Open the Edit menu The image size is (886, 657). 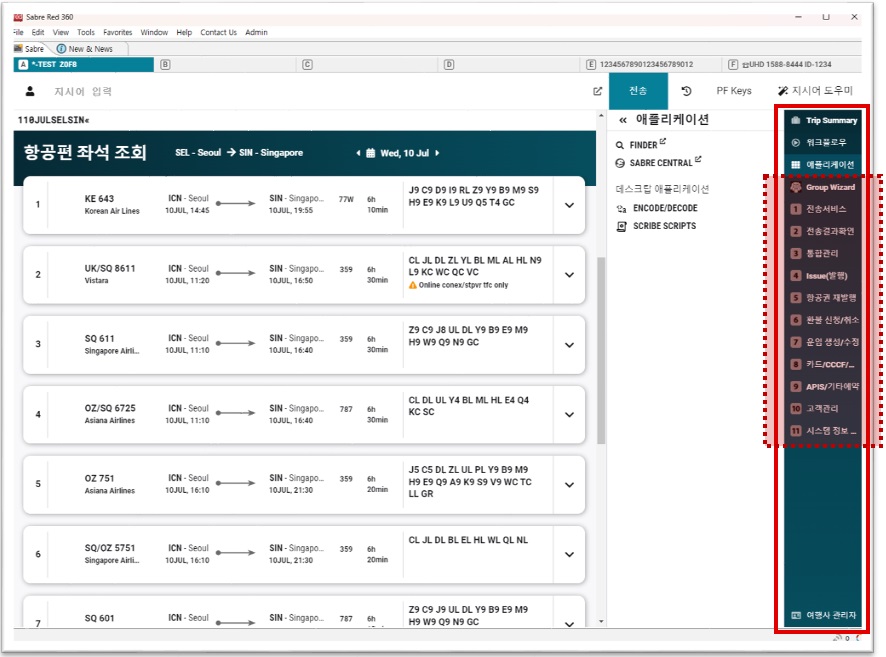click(38, 32)
